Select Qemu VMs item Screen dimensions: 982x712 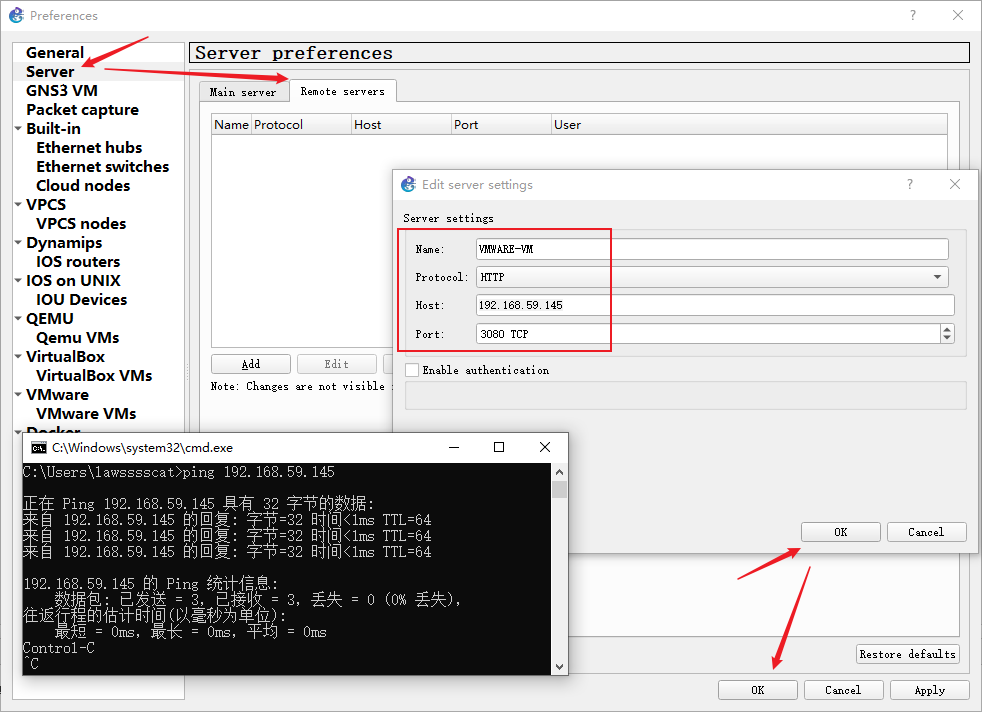point(77,338)
